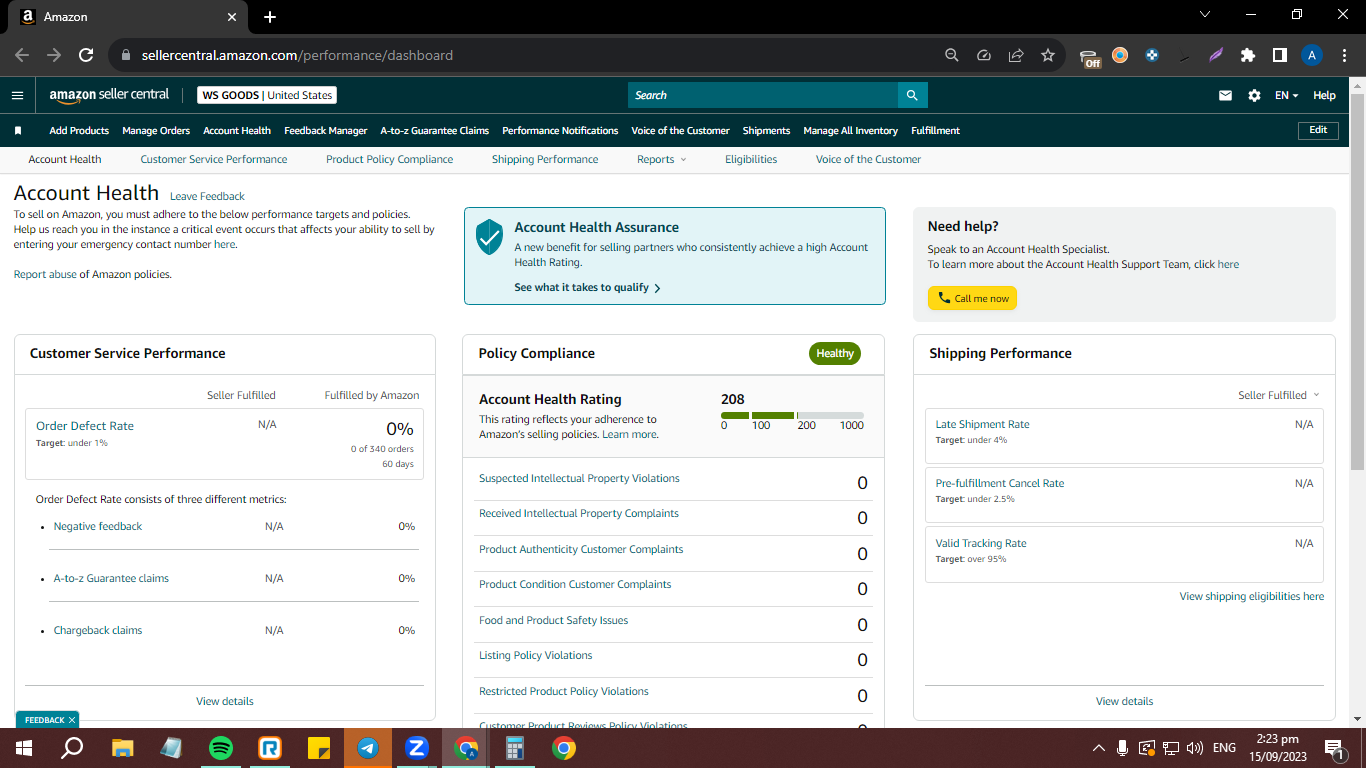Open the messages envelope icon
Image resolution: width=1366 pixels, height=768 pixels.
coord(1225,96)
